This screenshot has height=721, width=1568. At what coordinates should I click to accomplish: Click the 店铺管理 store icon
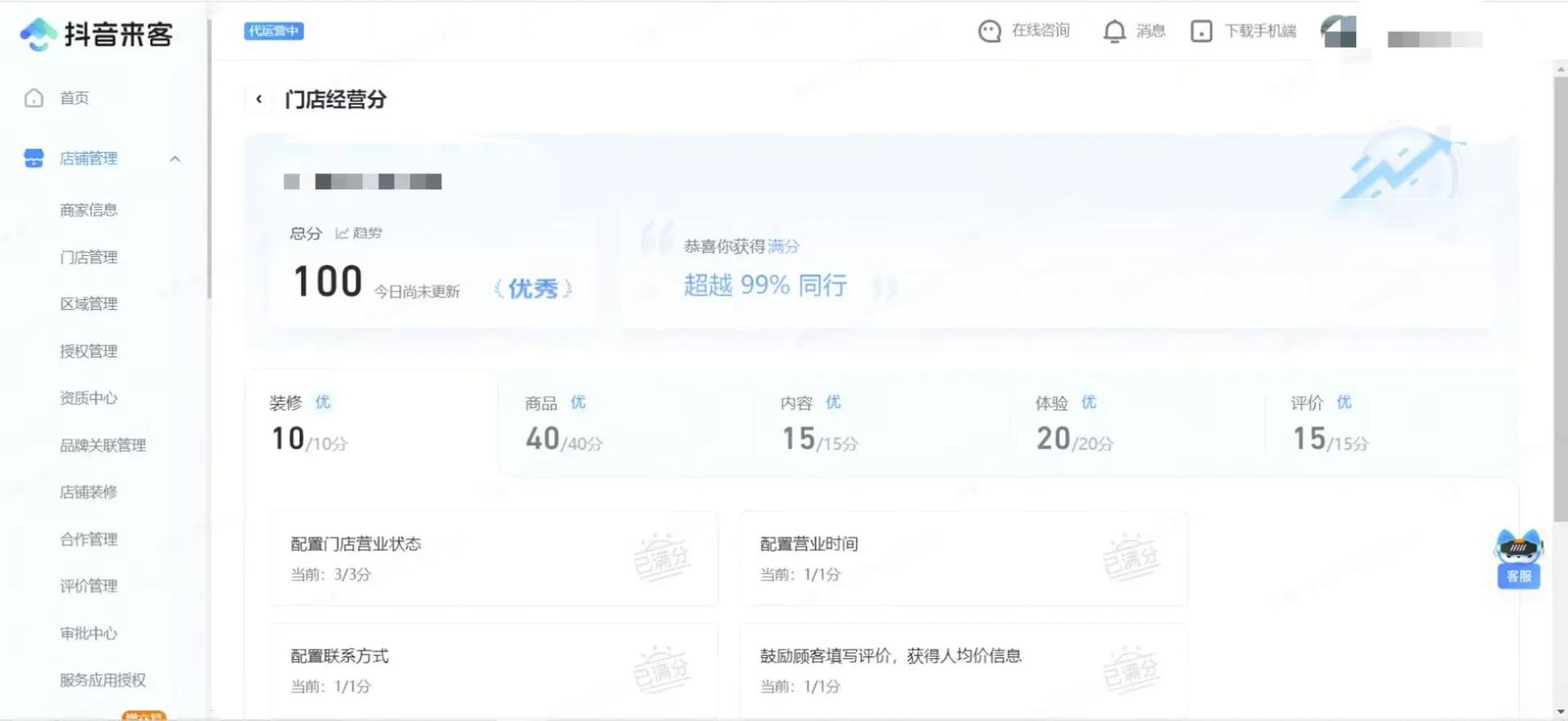click(x=34, y=159)
